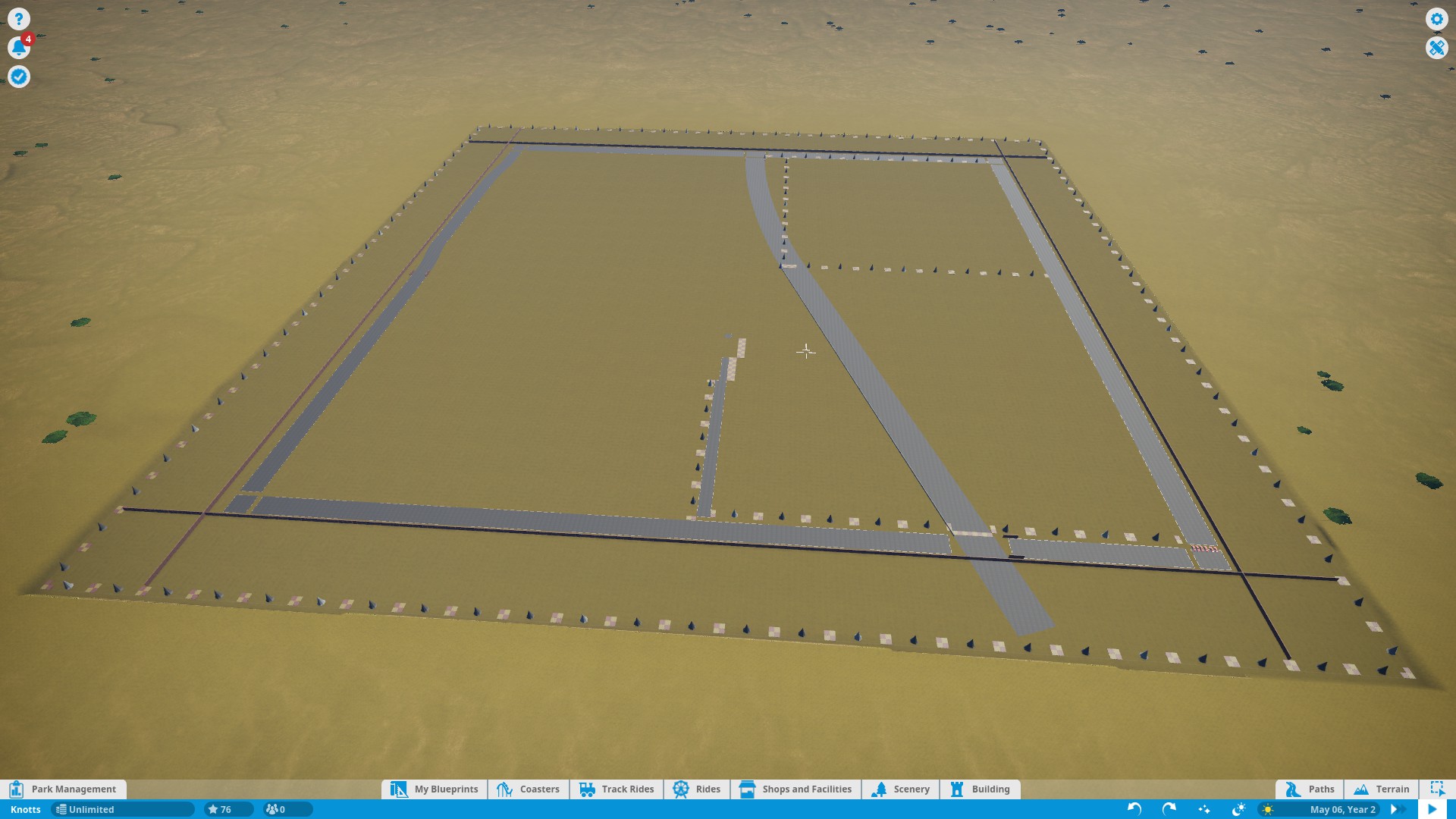Toggle the day/night moon-sun icon
1456x819 pixels.
click(1239, 809)
